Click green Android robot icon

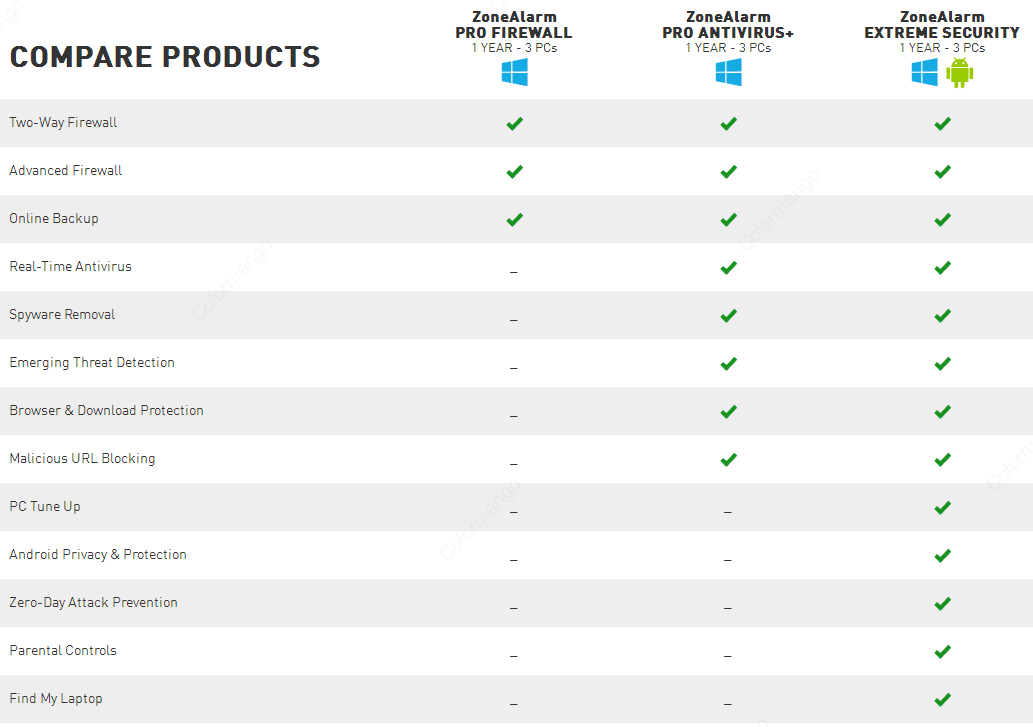(960, 72)
